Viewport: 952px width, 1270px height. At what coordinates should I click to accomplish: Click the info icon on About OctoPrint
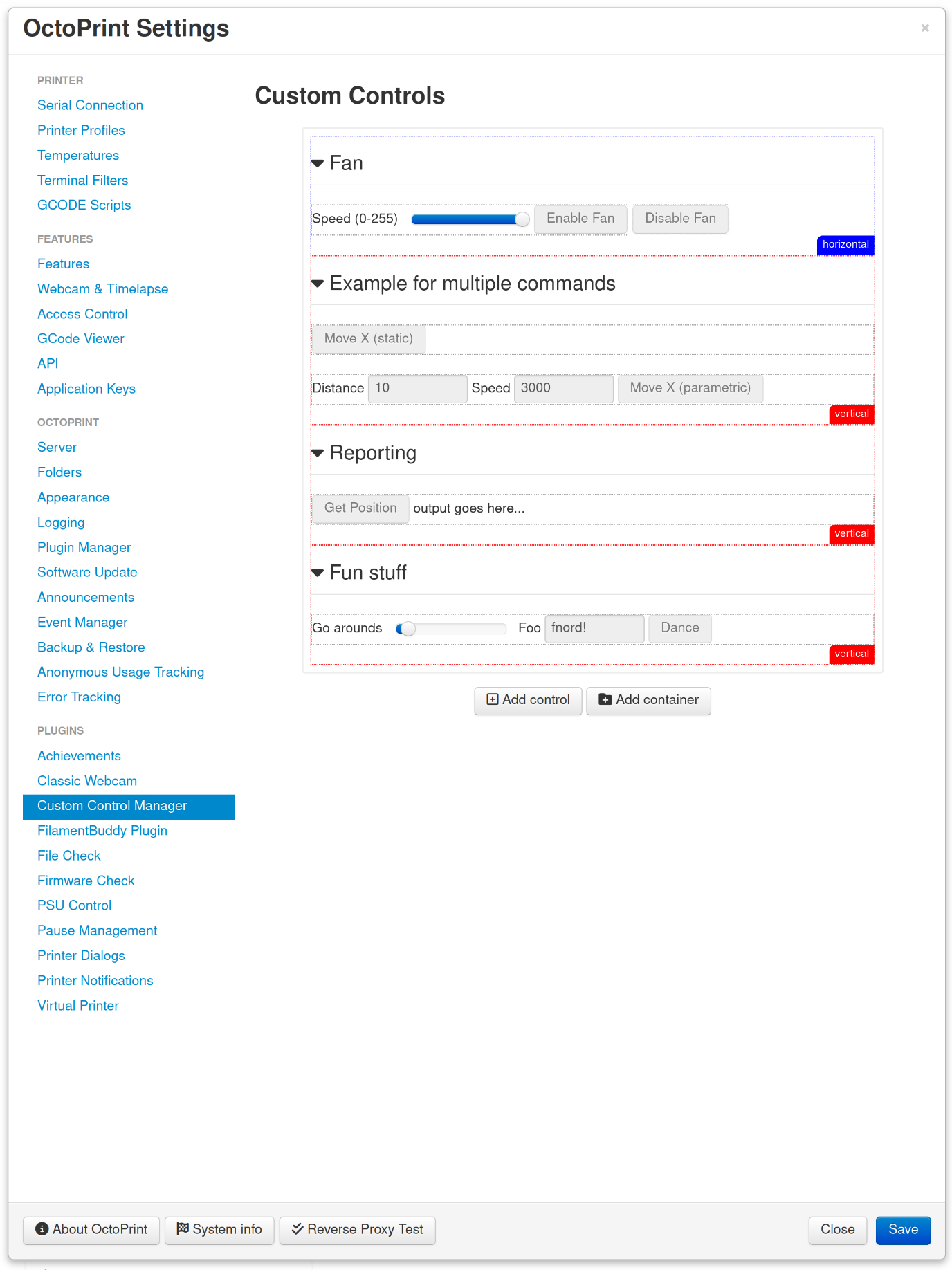pyautogui.click(x=42, y=1228)
